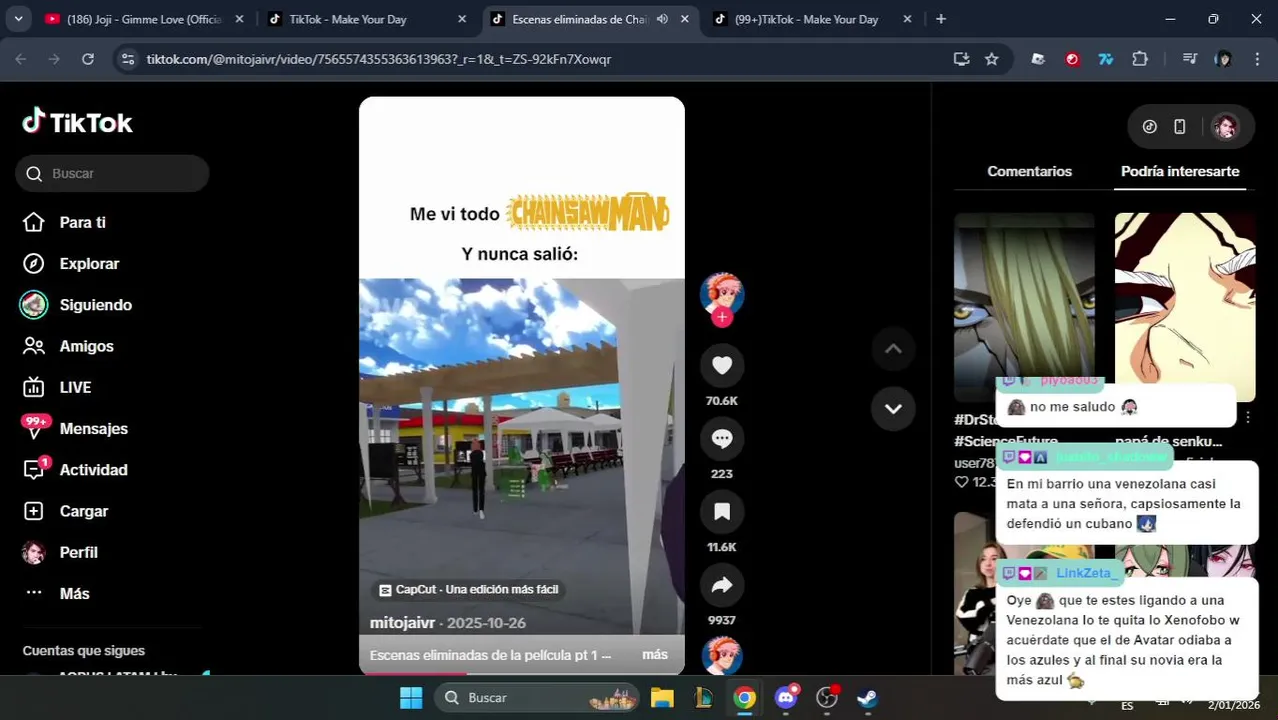This screenshot has height=720, width=1278.
Task: Open the red circular extension icon
Action: tap(1072, 59)
